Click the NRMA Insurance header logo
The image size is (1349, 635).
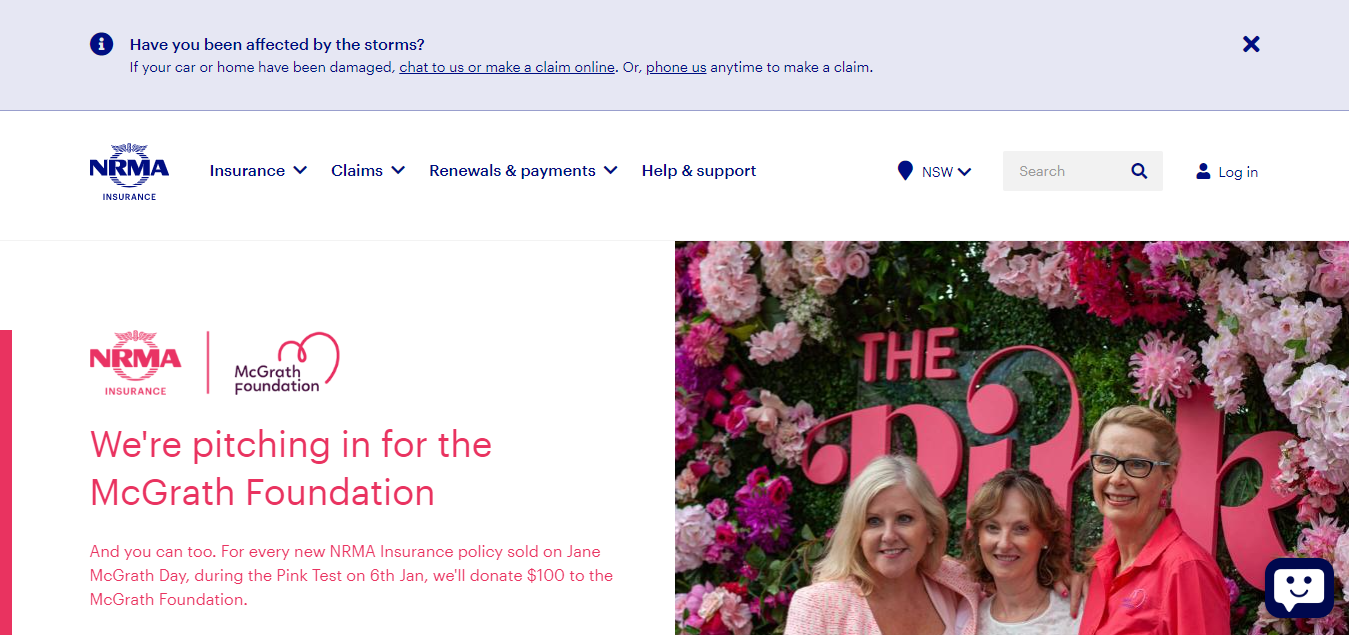pos(129,172)
